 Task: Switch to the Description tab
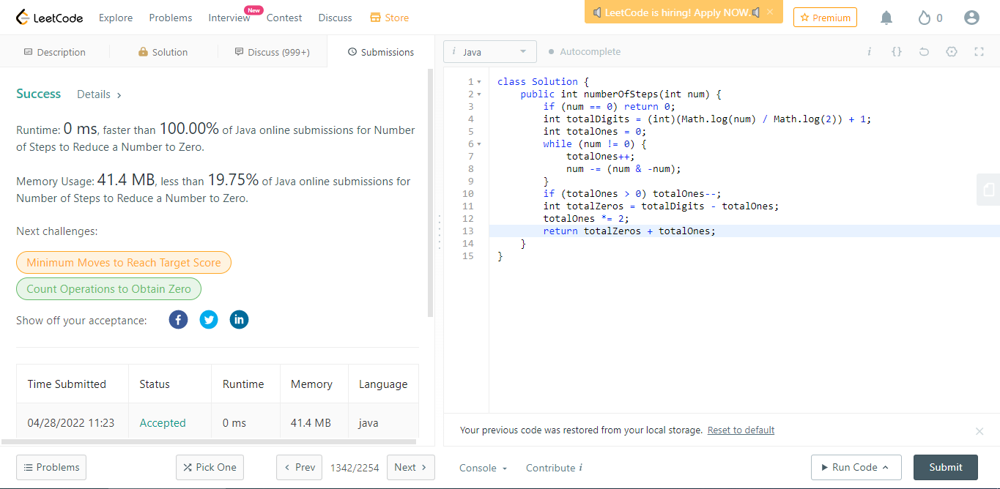[x=54, y=52]
